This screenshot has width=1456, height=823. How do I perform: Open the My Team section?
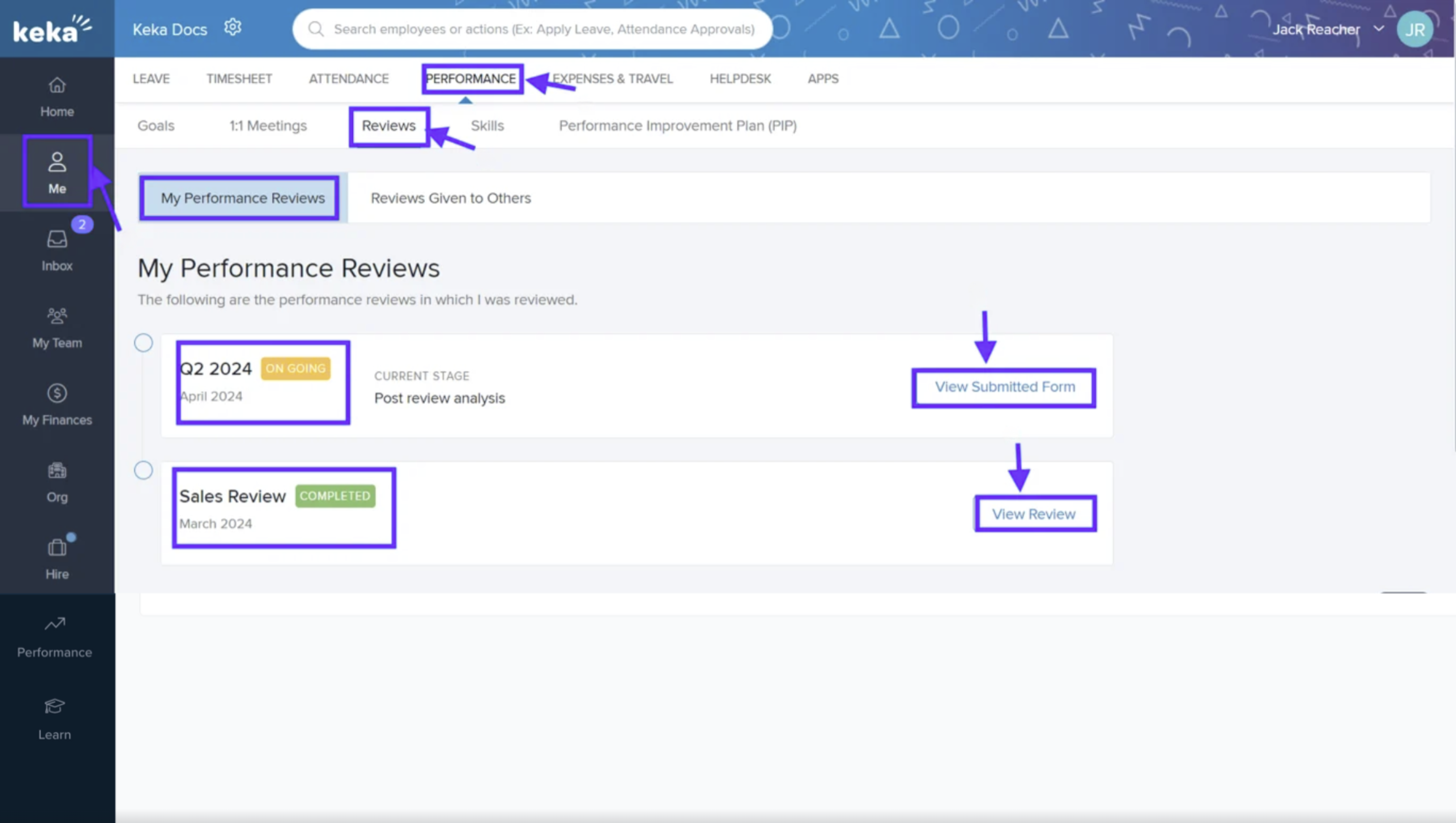click(x=56, y=327)
